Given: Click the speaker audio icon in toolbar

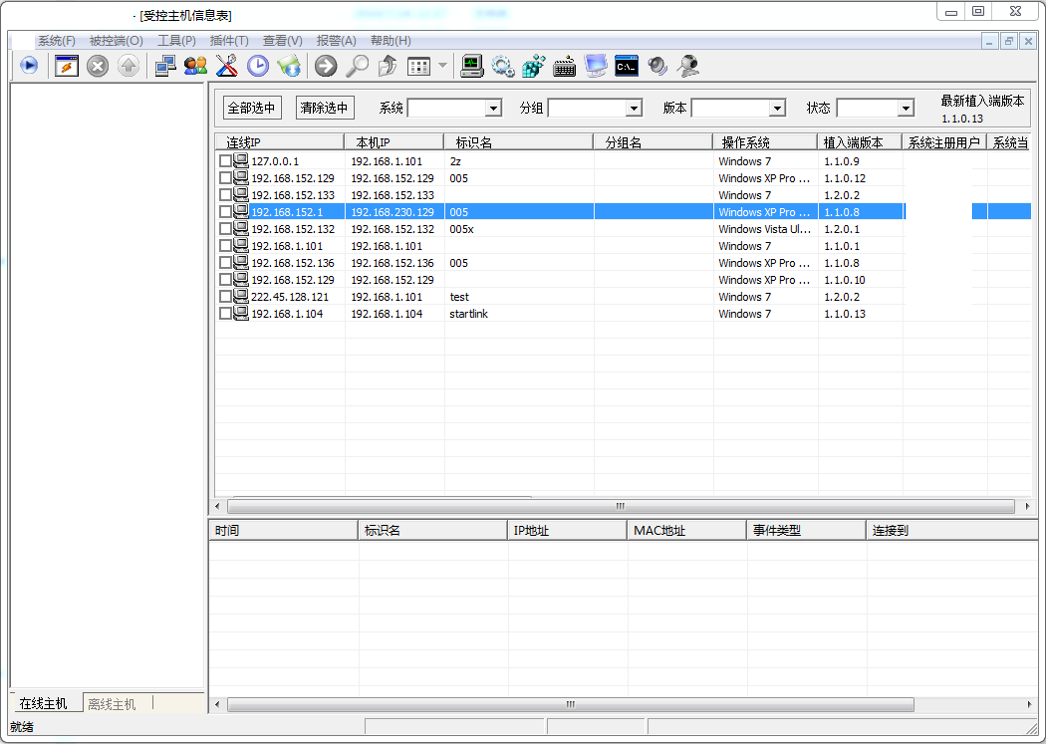Looking at the screenshot, I should 657,66.
